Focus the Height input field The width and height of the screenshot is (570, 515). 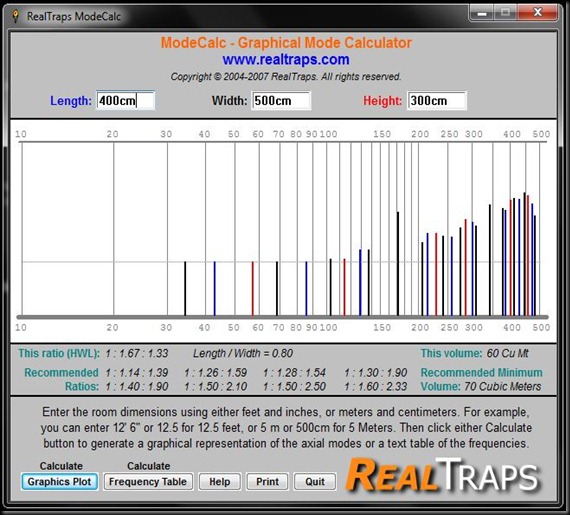click(437, 101)
